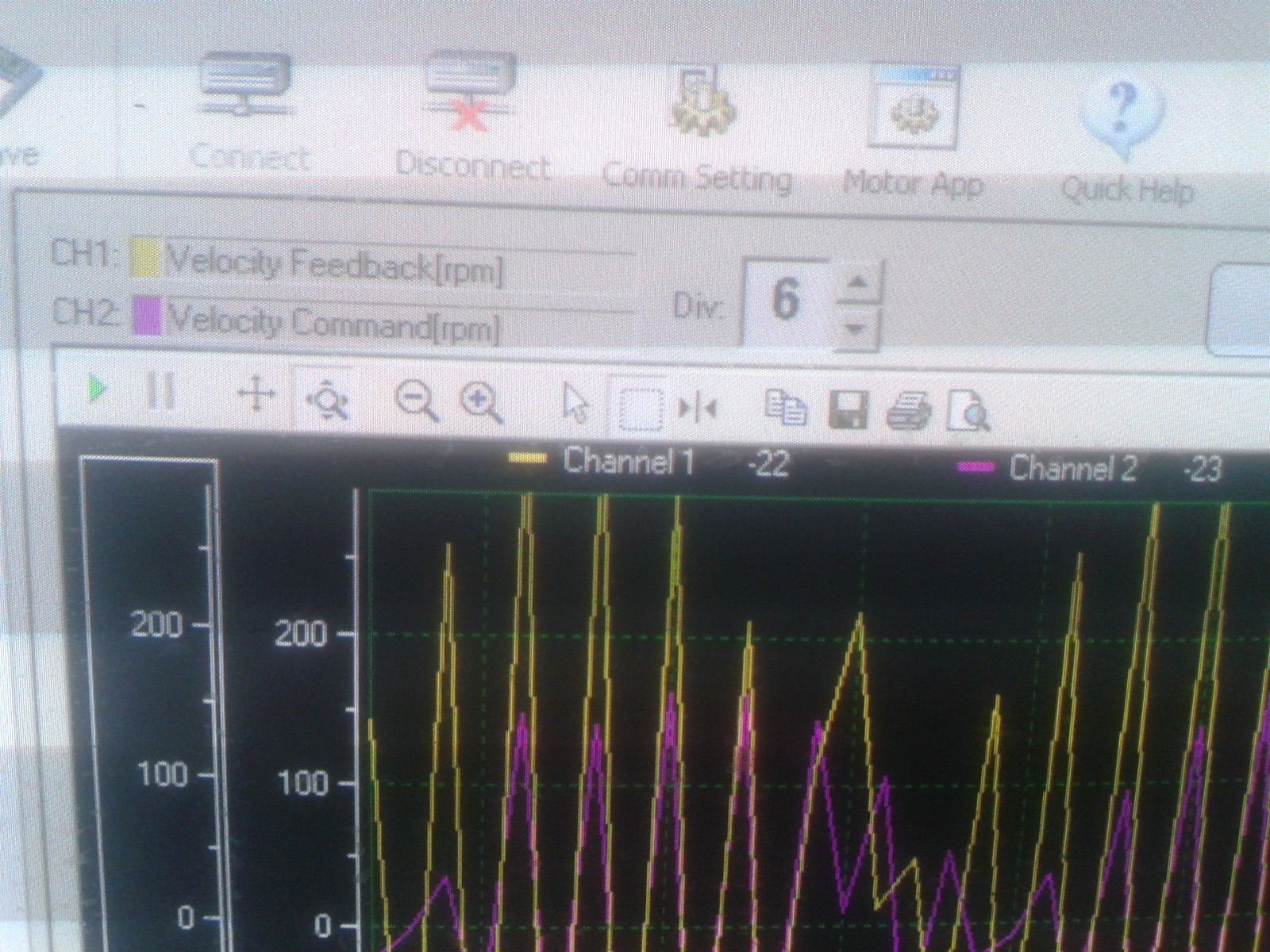Print the chart

[908, 412]
